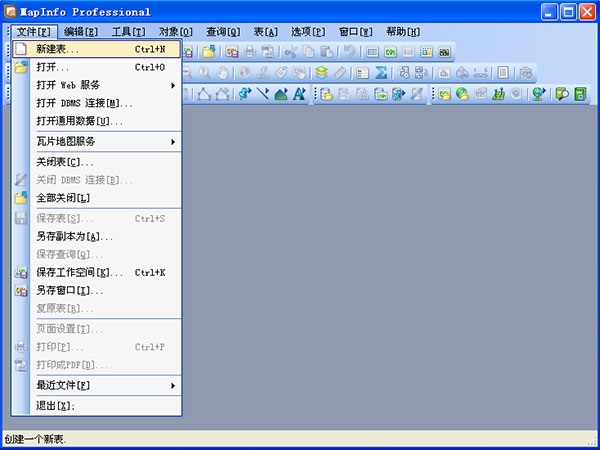This screenshot has height=450, width=600.
Task: Click the help question-mark zoom icon
Action: pos(204,73)
